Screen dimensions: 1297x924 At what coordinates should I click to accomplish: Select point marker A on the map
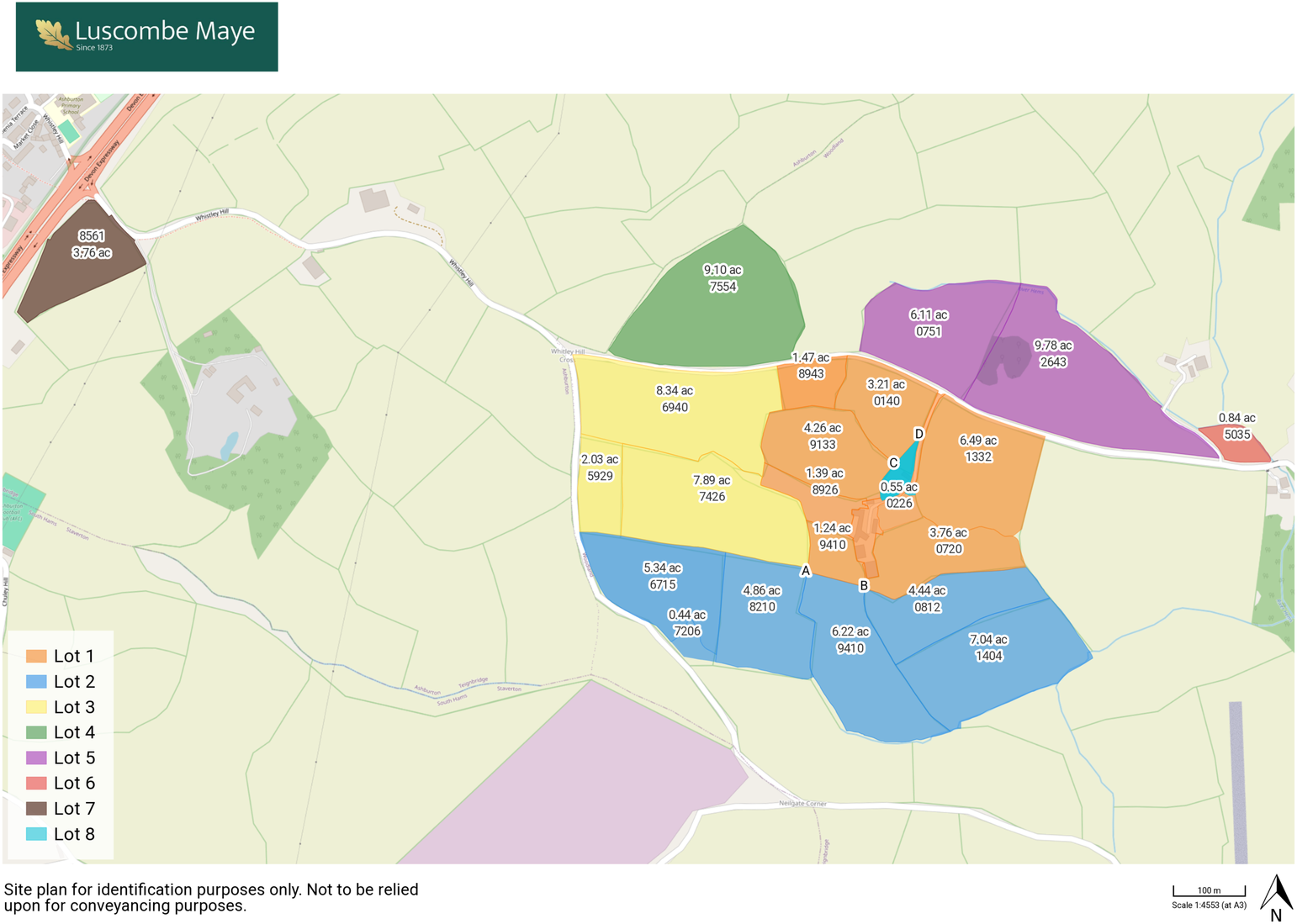click(x=805, y=571)
